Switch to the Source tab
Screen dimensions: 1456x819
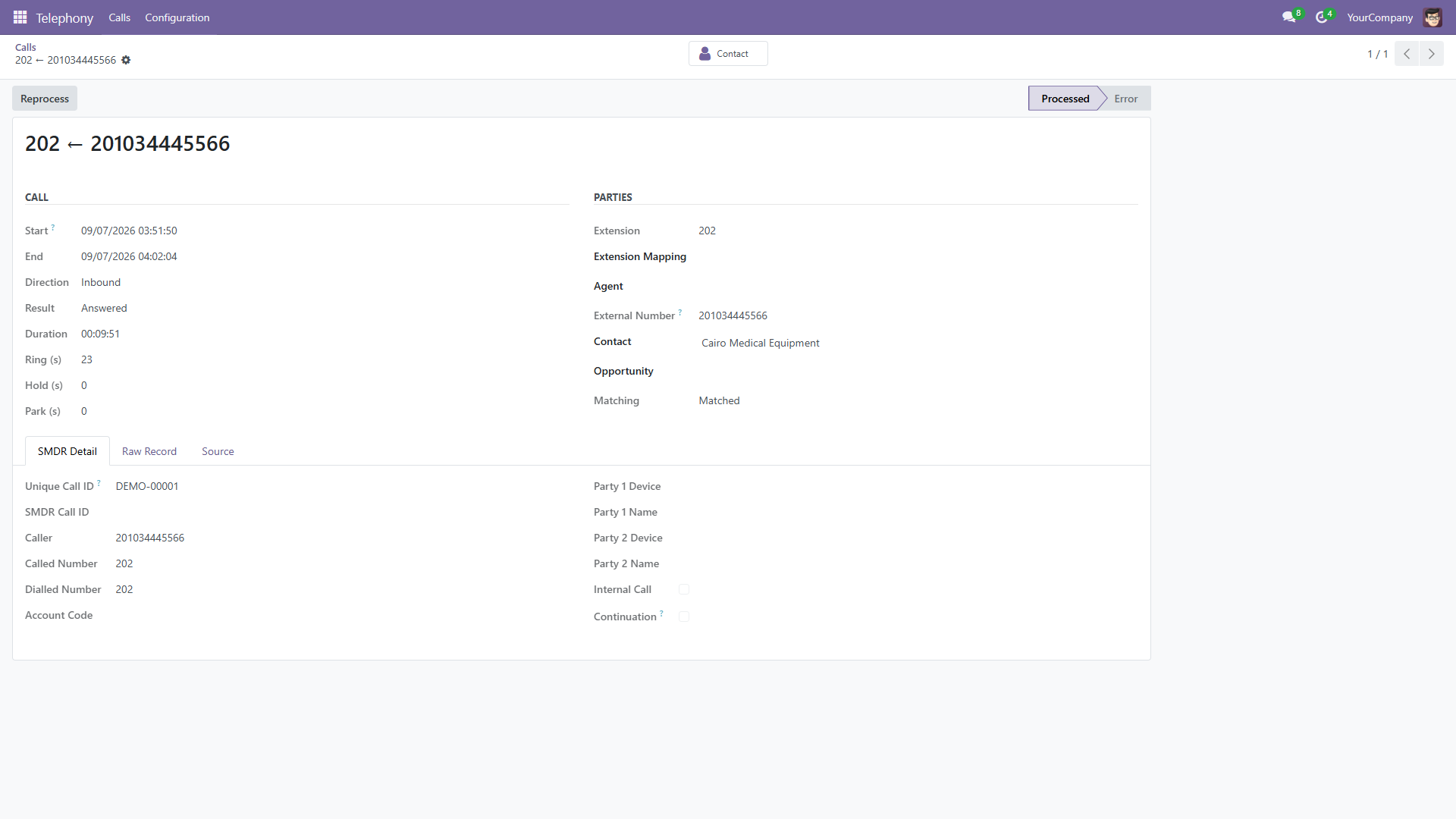click(x=218, y=451)
